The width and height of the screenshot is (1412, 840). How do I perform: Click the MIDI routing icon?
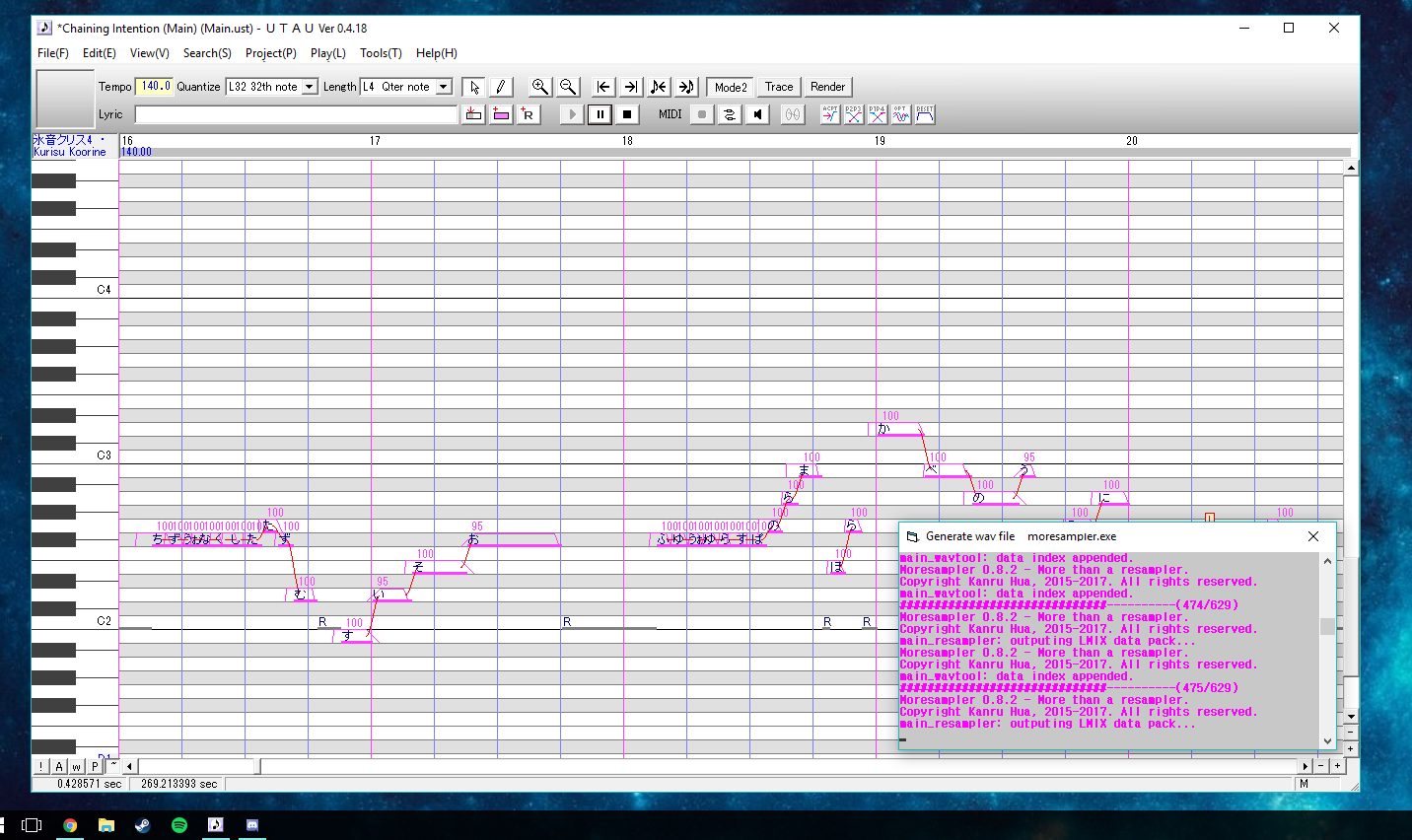click(x=730, y=114)
